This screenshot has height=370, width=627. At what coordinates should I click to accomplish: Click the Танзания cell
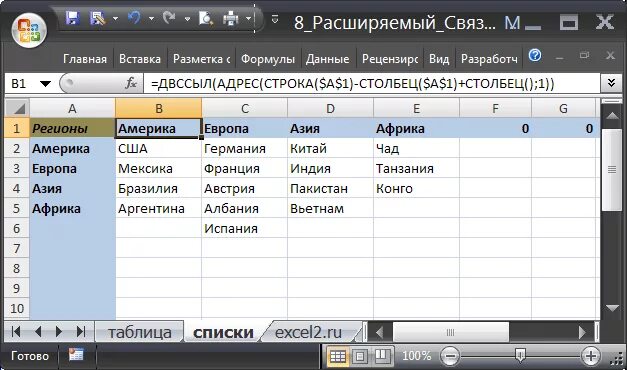click(x=416, y=168)
